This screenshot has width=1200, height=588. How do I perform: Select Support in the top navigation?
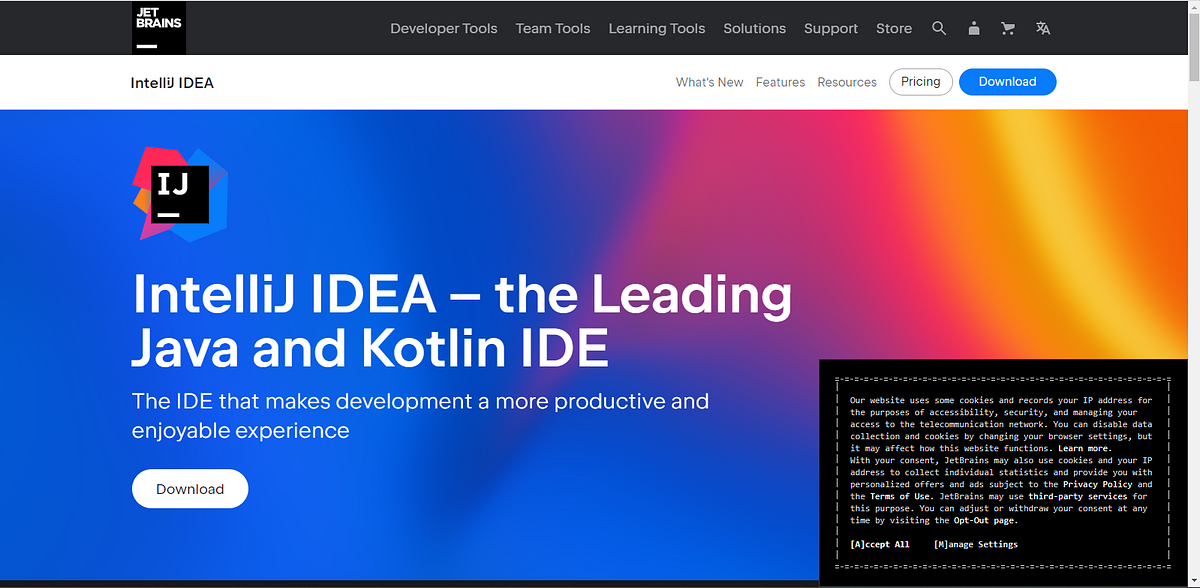pos(830,28)
